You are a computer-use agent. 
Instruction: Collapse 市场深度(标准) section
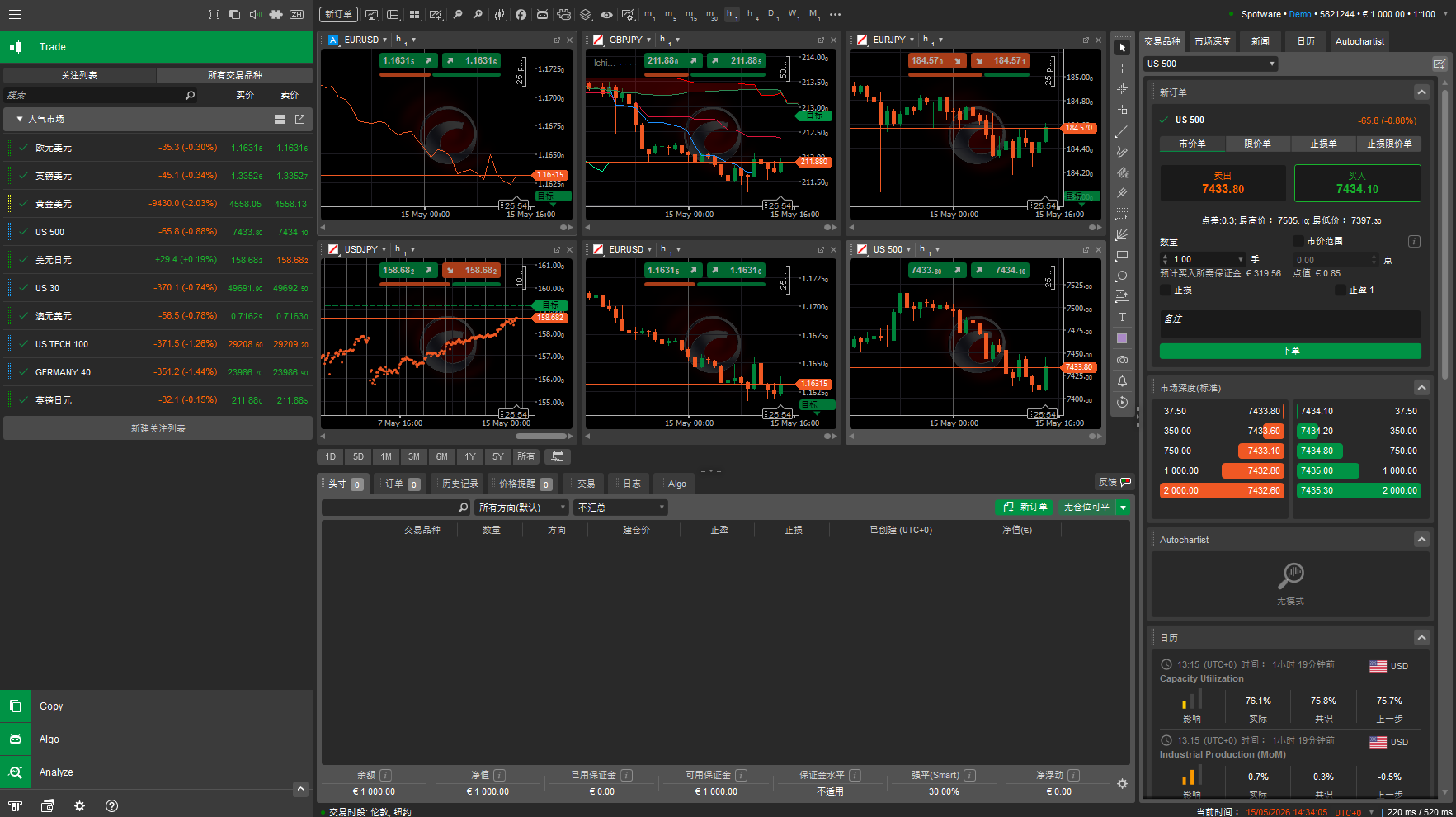1421,388
